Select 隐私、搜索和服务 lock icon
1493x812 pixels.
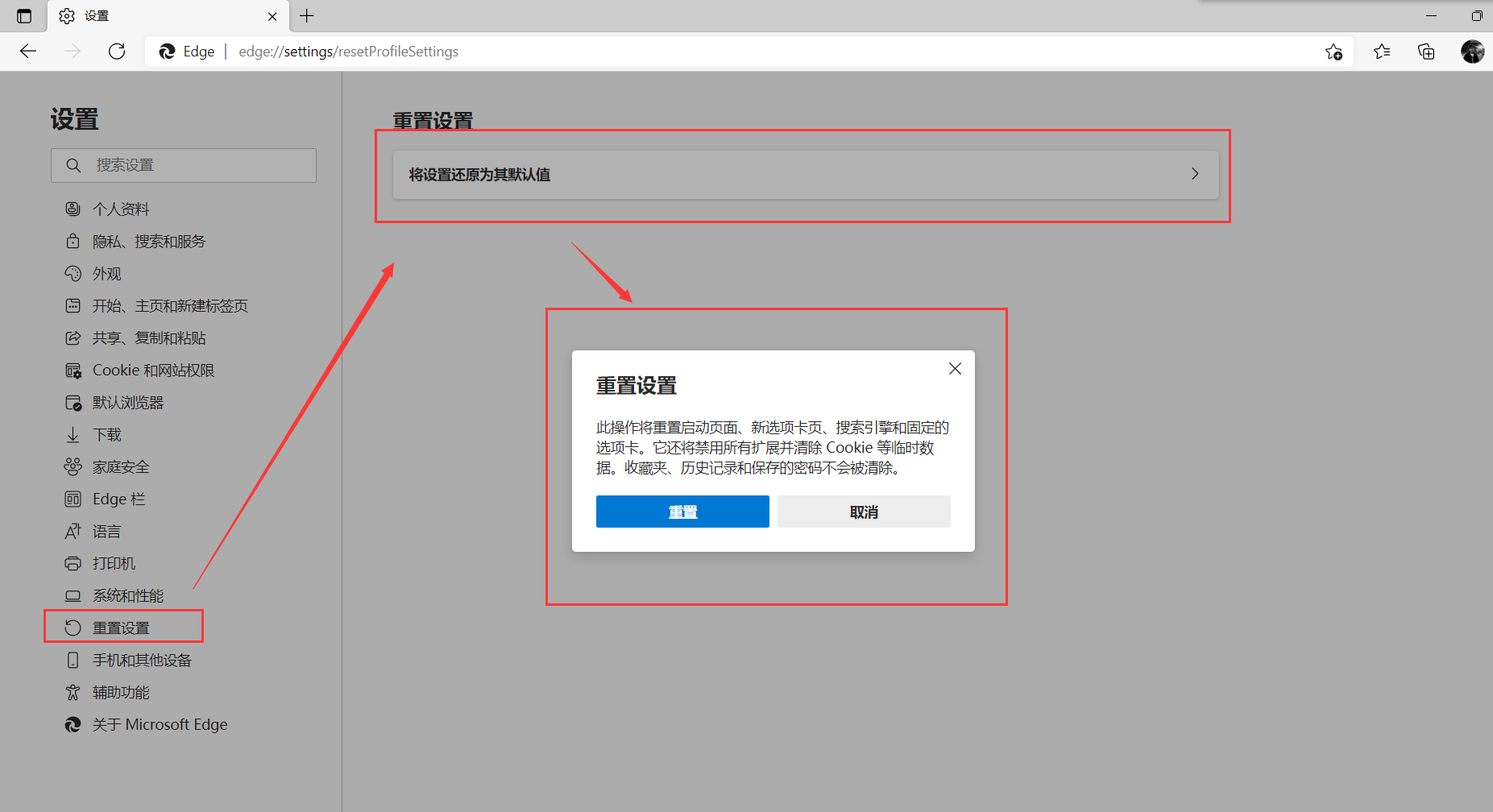(73, 241)
